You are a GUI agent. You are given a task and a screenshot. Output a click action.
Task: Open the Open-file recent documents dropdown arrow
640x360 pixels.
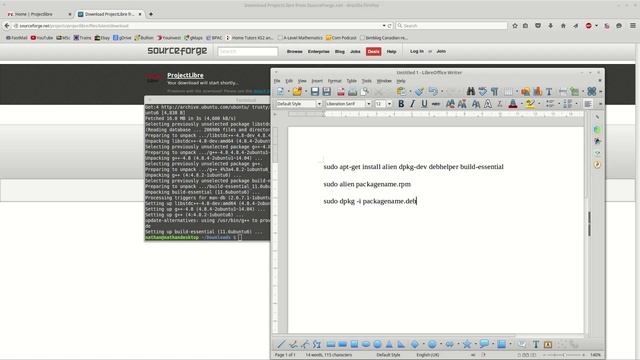305,91
